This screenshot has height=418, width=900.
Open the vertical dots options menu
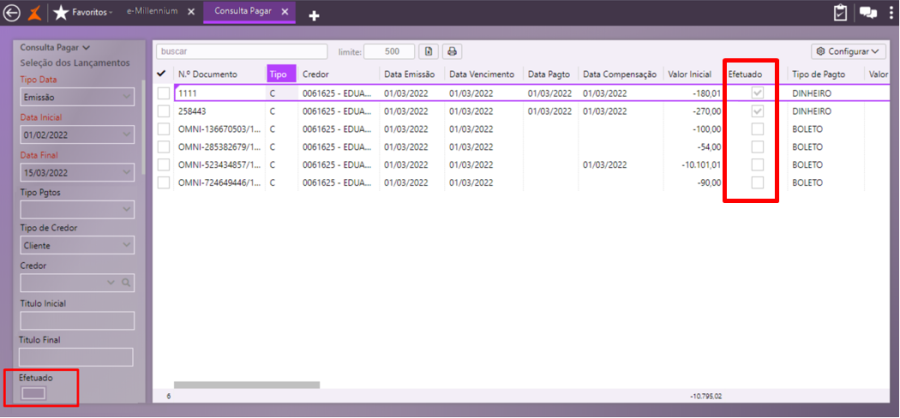(x=890, y=13)
